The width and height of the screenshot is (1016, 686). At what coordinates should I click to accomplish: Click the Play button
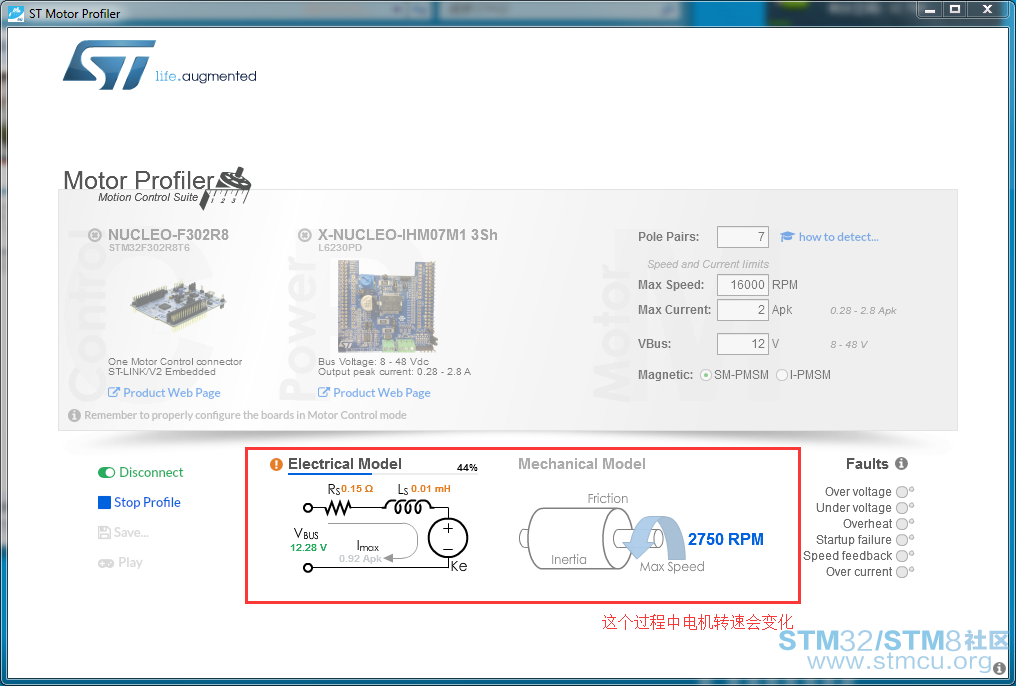(x=121, y=562)
